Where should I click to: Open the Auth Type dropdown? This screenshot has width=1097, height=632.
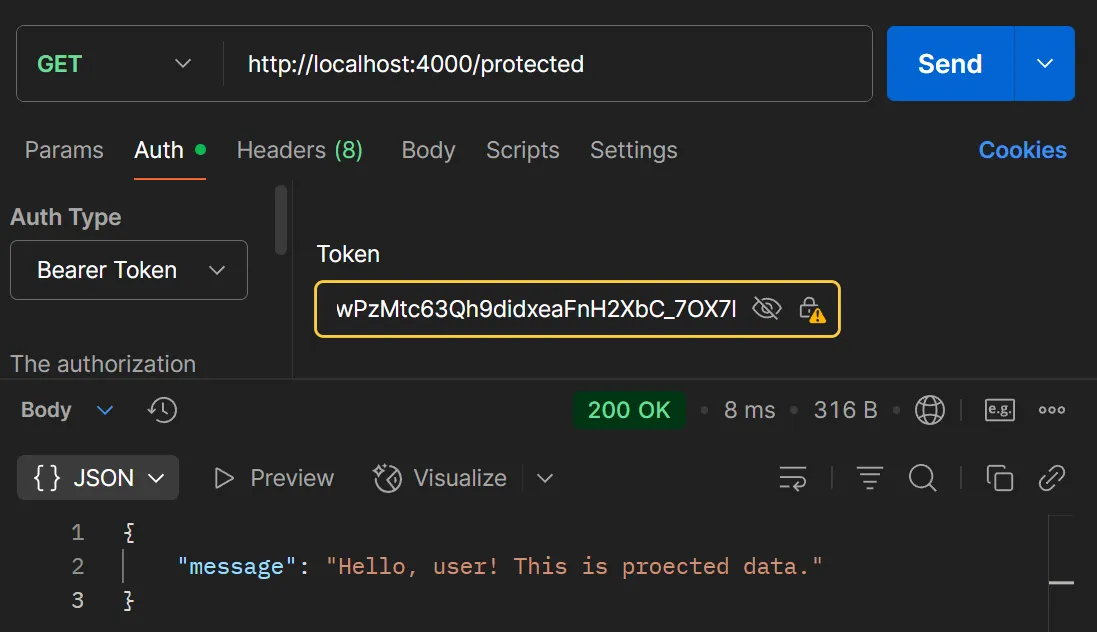point(128,270)
